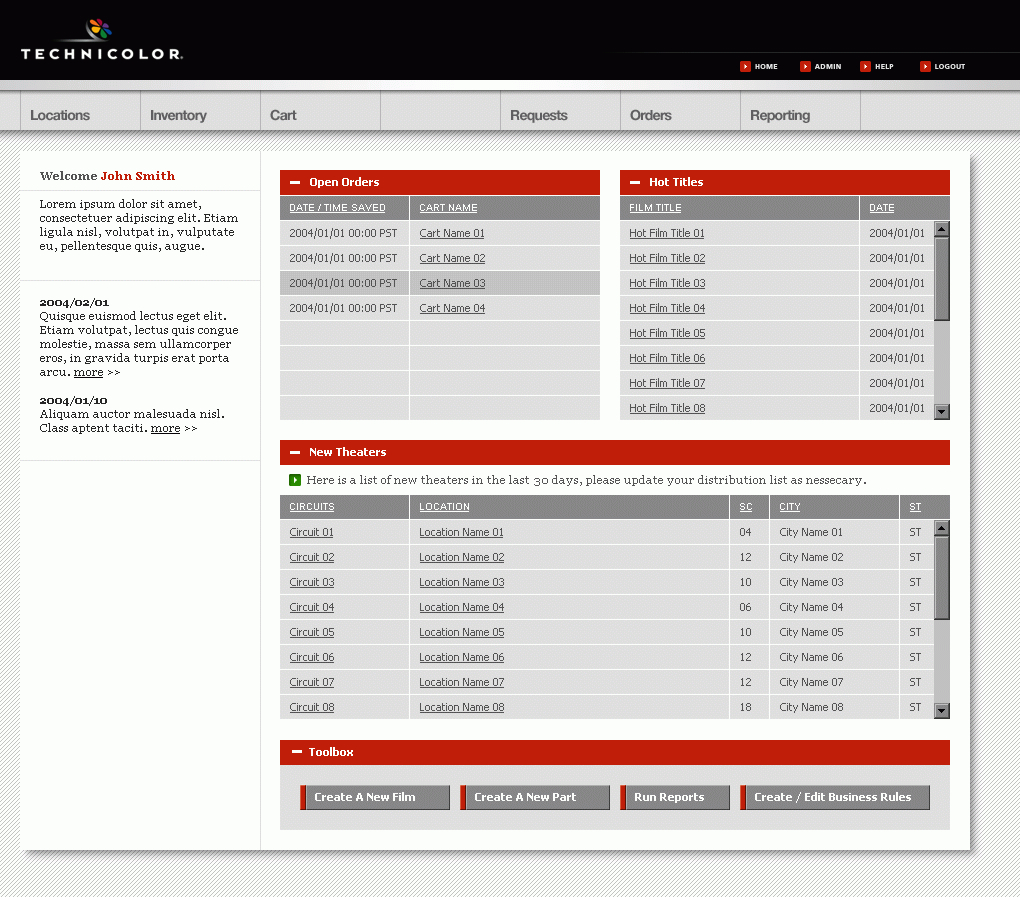Viewport: 1020px width, 897px height.
Task: Click Create A New Film button
Action: point(375,797)
